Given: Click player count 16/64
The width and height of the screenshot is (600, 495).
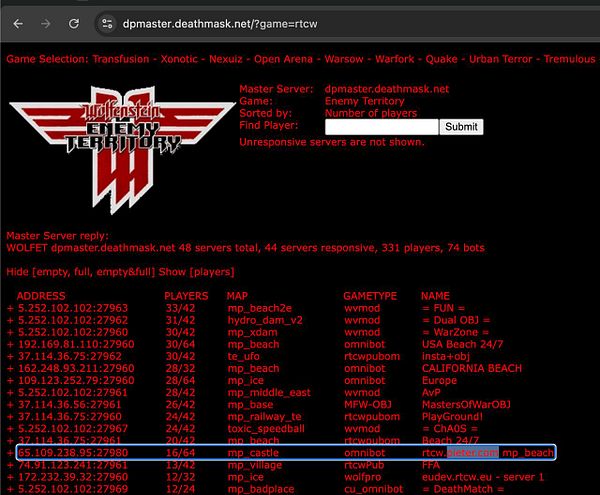Looking at the screenshot, I should point(180,453).
